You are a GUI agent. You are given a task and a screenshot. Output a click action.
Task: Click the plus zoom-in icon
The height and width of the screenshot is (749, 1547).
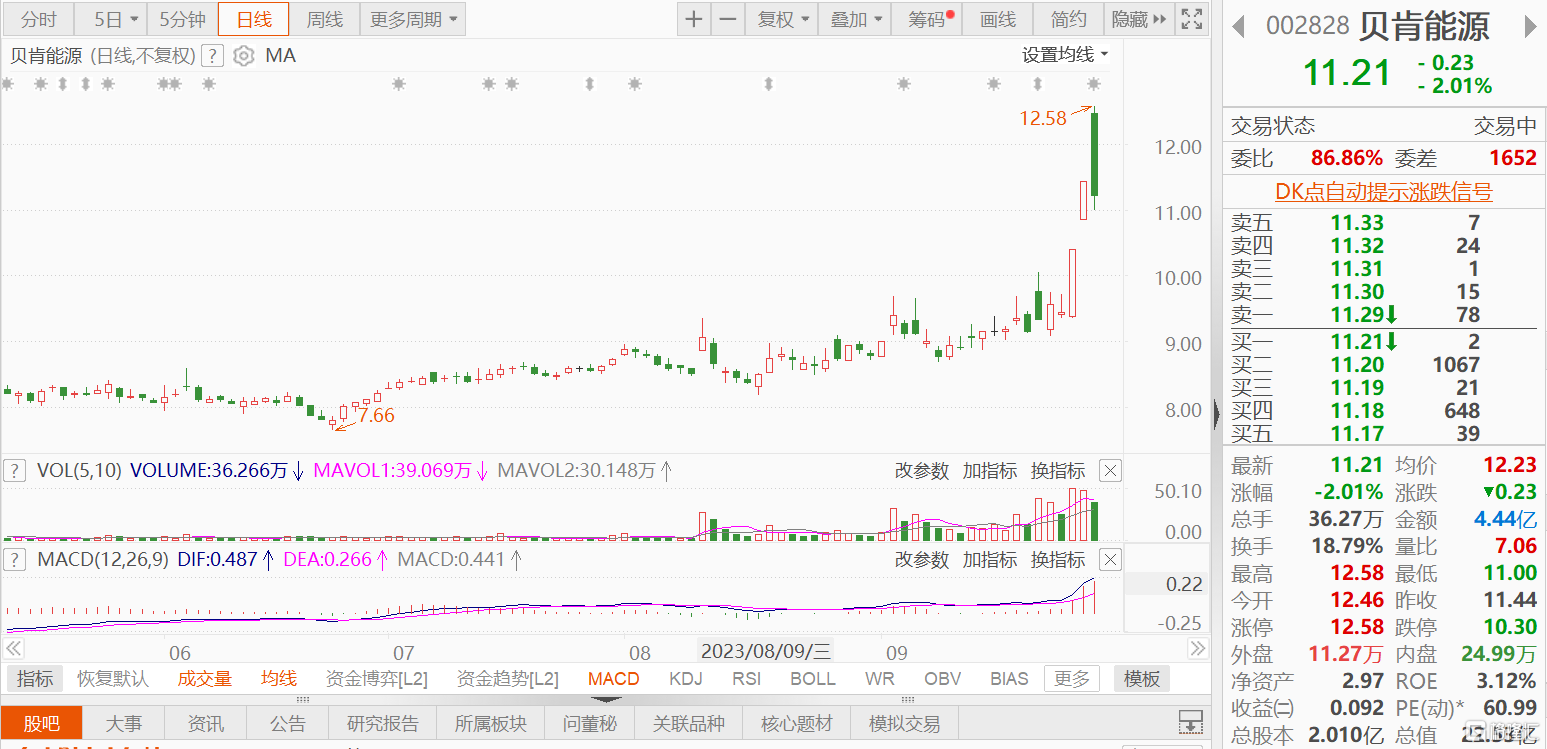click(694, 19)
